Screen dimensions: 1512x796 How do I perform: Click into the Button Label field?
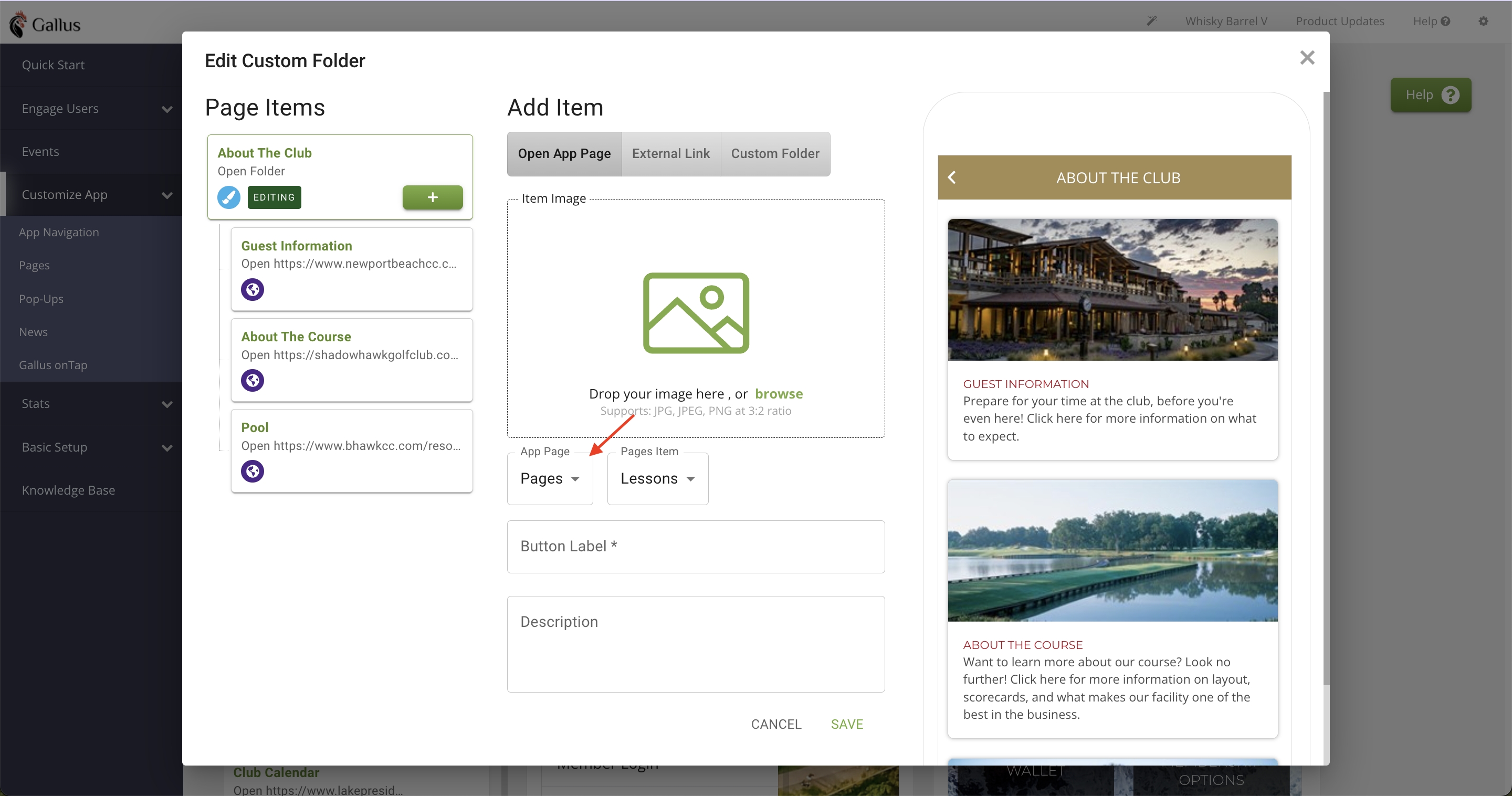coord(696,547)
